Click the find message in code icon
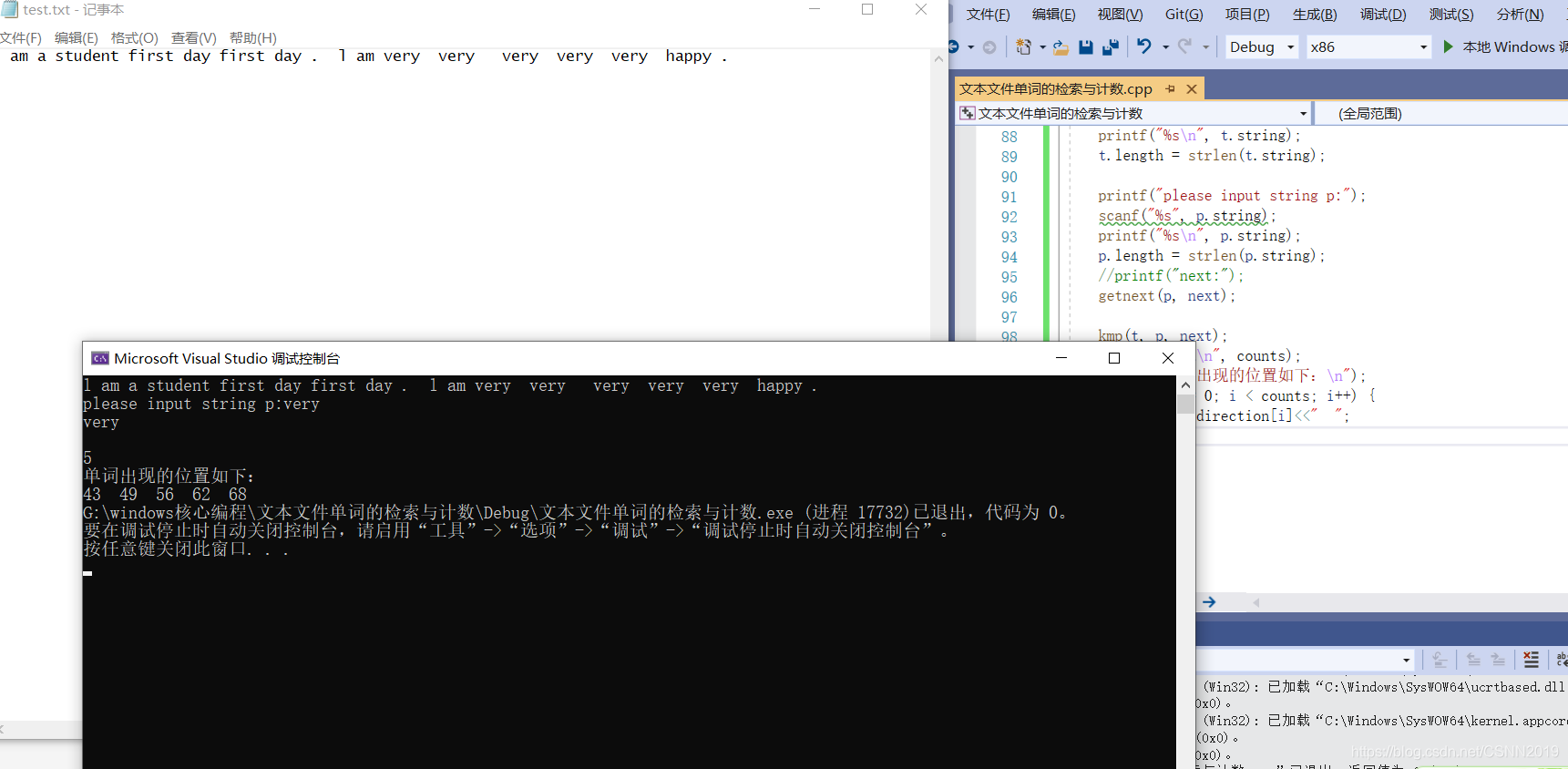 [1440, 660]
